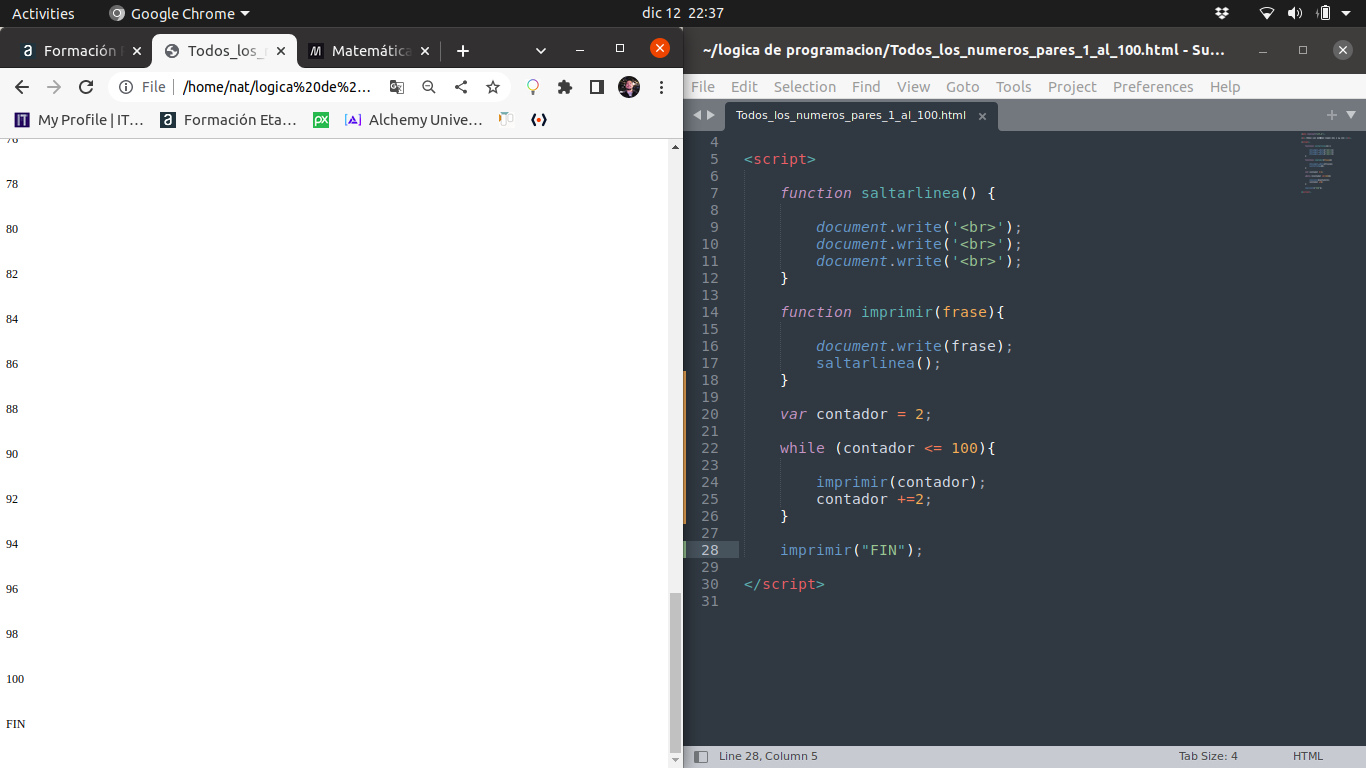Open Sublime Preferences menu
Screen dimensions: 1366x768
coord(1153,87)
